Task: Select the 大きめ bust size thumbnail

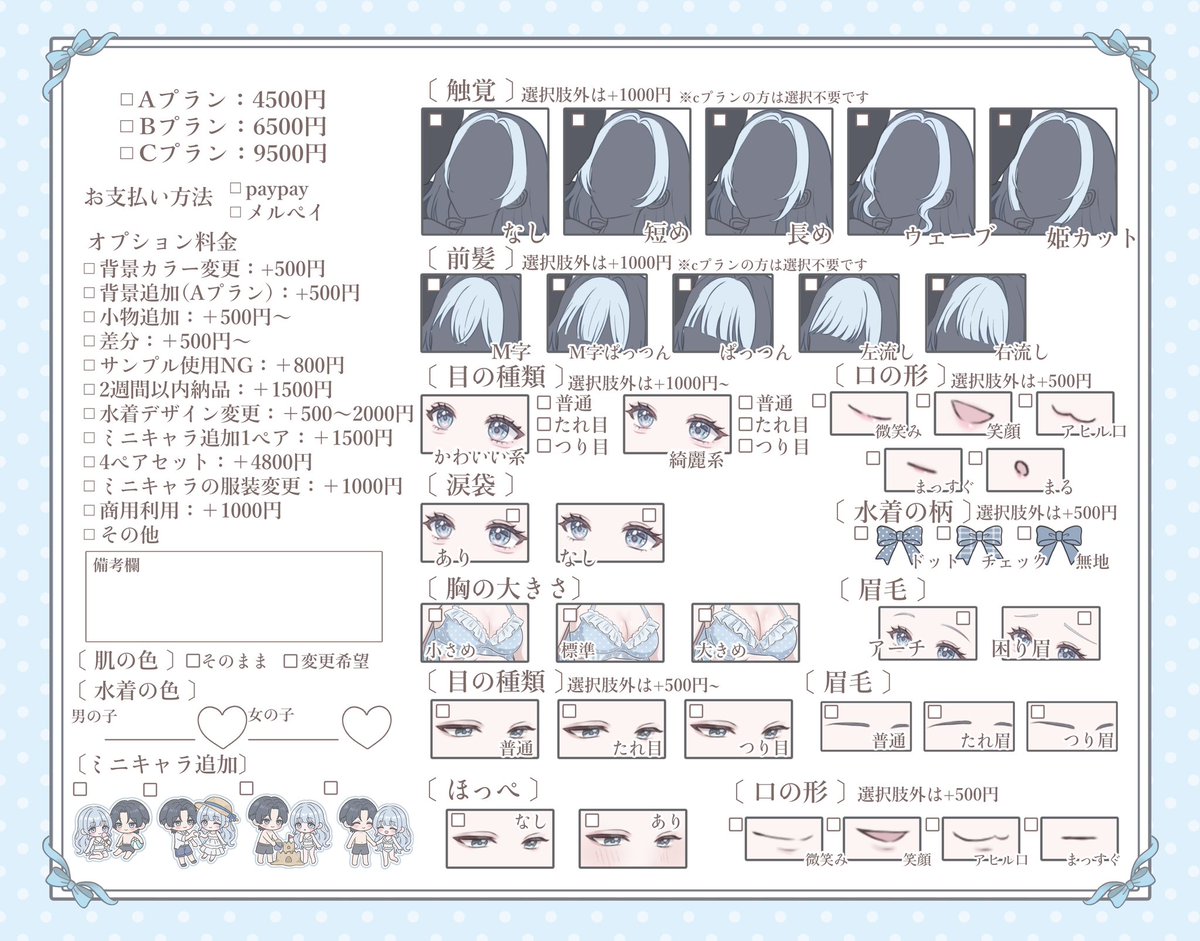Action: click(745, 632)
